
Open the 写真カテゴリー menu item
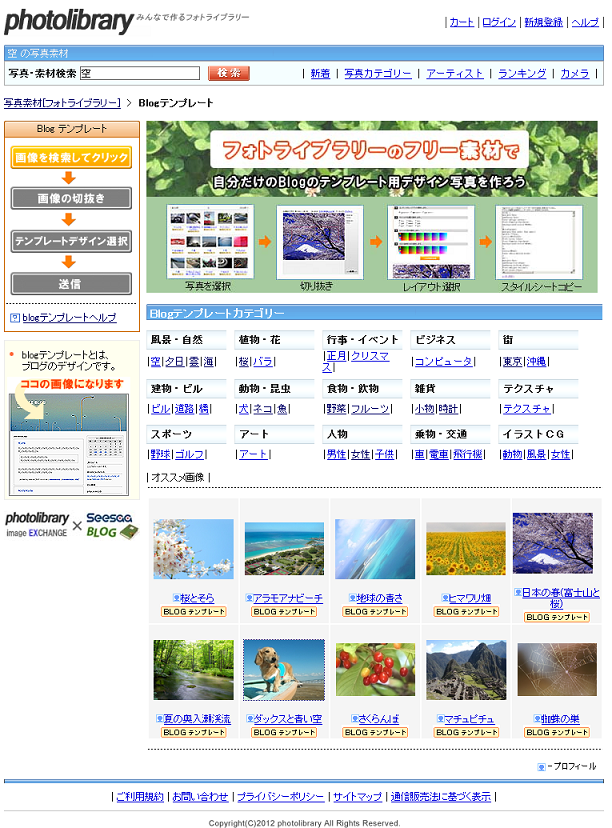[378, 73]
